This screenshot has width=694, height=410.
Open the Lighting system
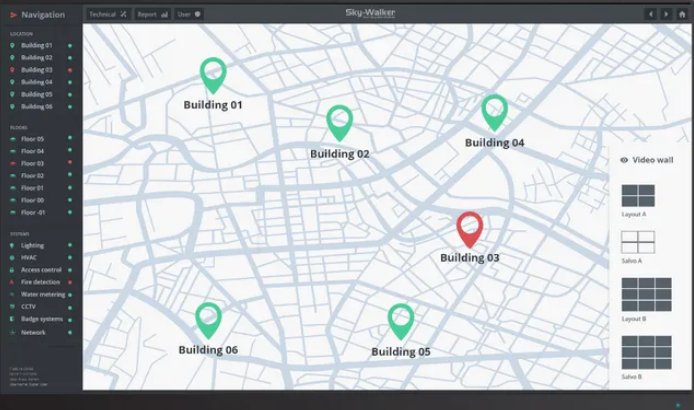pyautogui.click(x=41, y=245)
